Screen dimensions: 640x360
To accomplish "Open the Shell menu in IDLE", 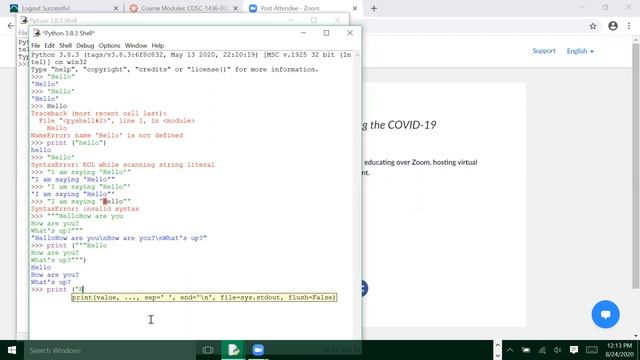I will 65,45.
